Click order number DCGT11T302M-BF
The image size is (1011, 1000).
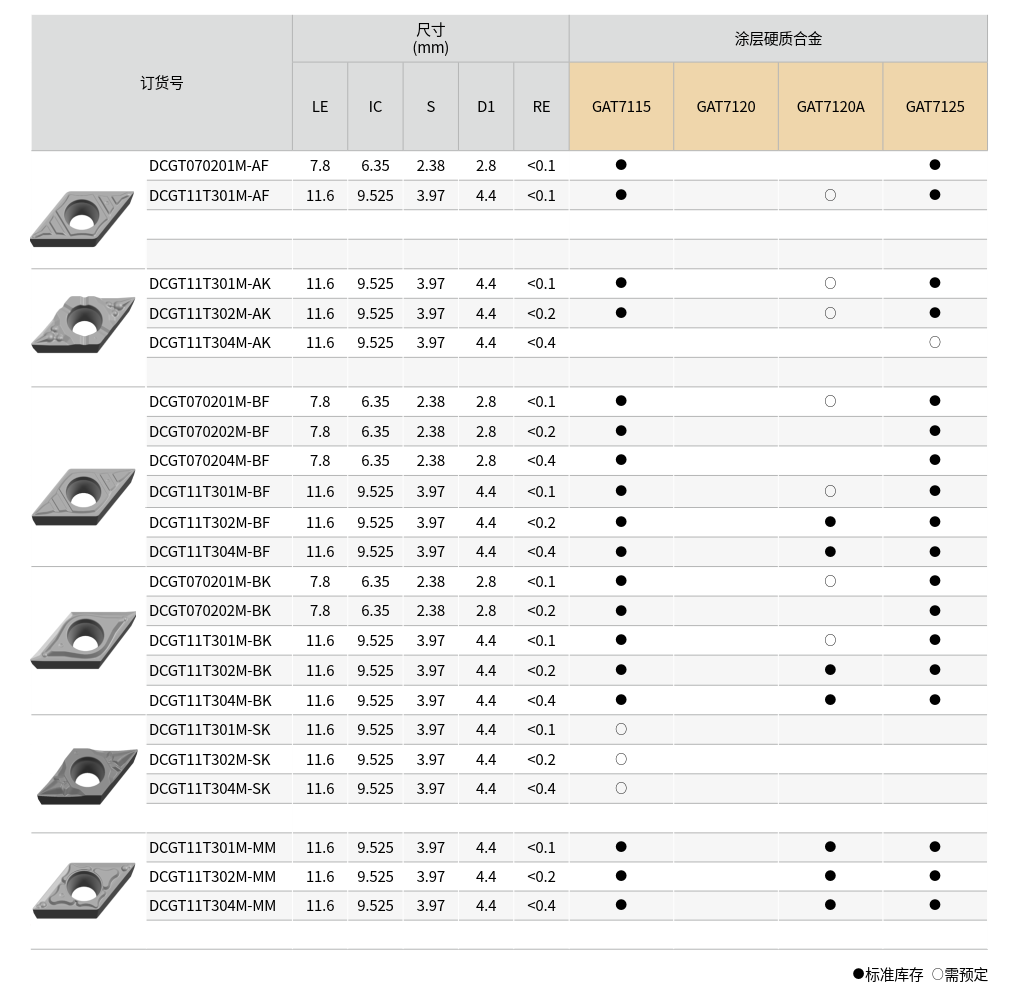tap(210, 522)
